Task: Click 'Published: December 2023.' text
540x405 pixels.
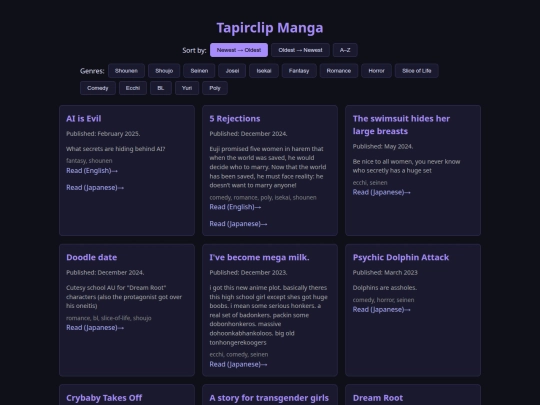Action: coord(248,272)
